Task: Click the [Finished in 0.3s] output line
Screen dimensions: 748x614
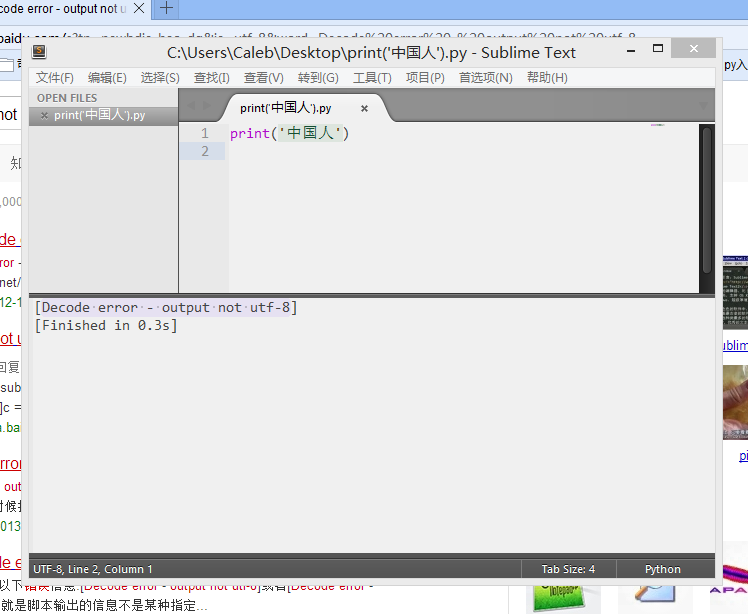Action: coord(106,326)
